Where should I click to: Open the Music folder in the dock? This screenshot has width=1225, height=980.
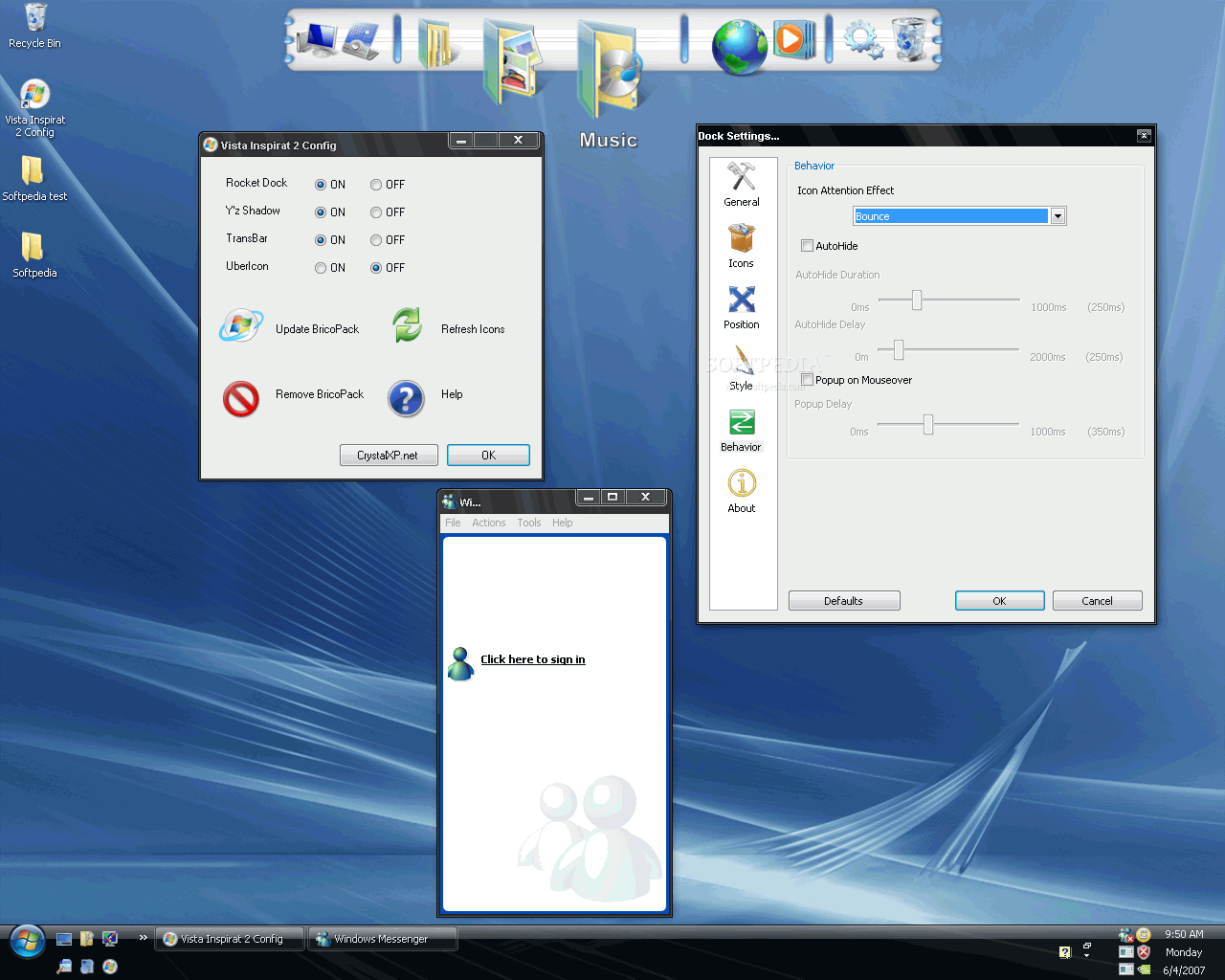609,69
